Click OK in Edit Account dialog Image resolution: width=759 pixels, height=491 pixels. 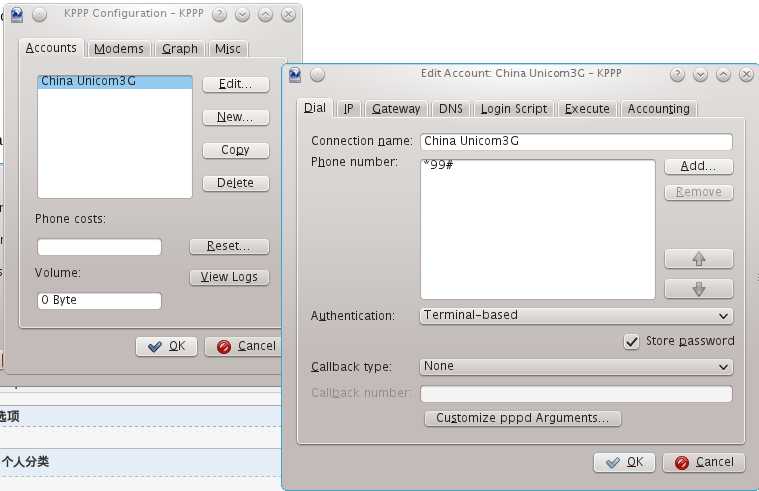(x=624, y=462)
